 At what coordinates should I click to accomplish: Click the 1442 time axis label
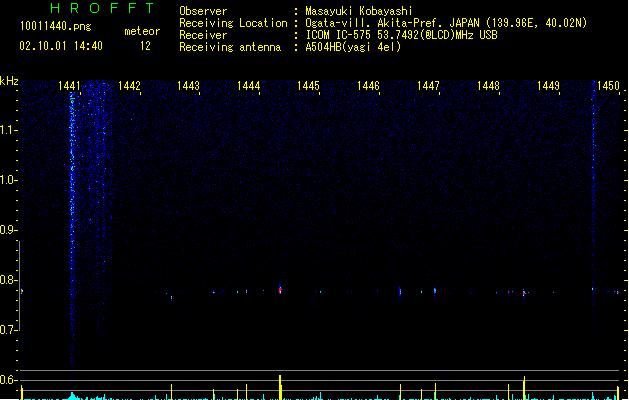[x=129, y=86]
